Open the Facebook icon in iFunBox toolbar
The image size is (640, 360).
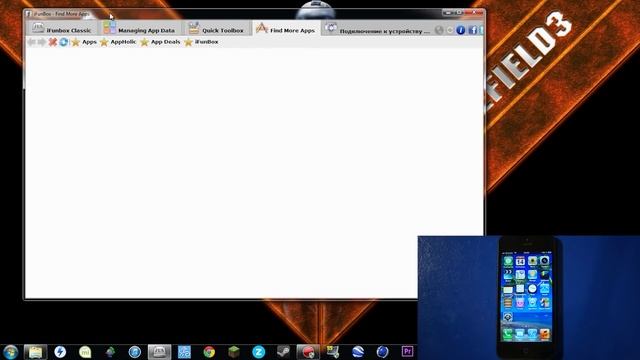[472, 30]
